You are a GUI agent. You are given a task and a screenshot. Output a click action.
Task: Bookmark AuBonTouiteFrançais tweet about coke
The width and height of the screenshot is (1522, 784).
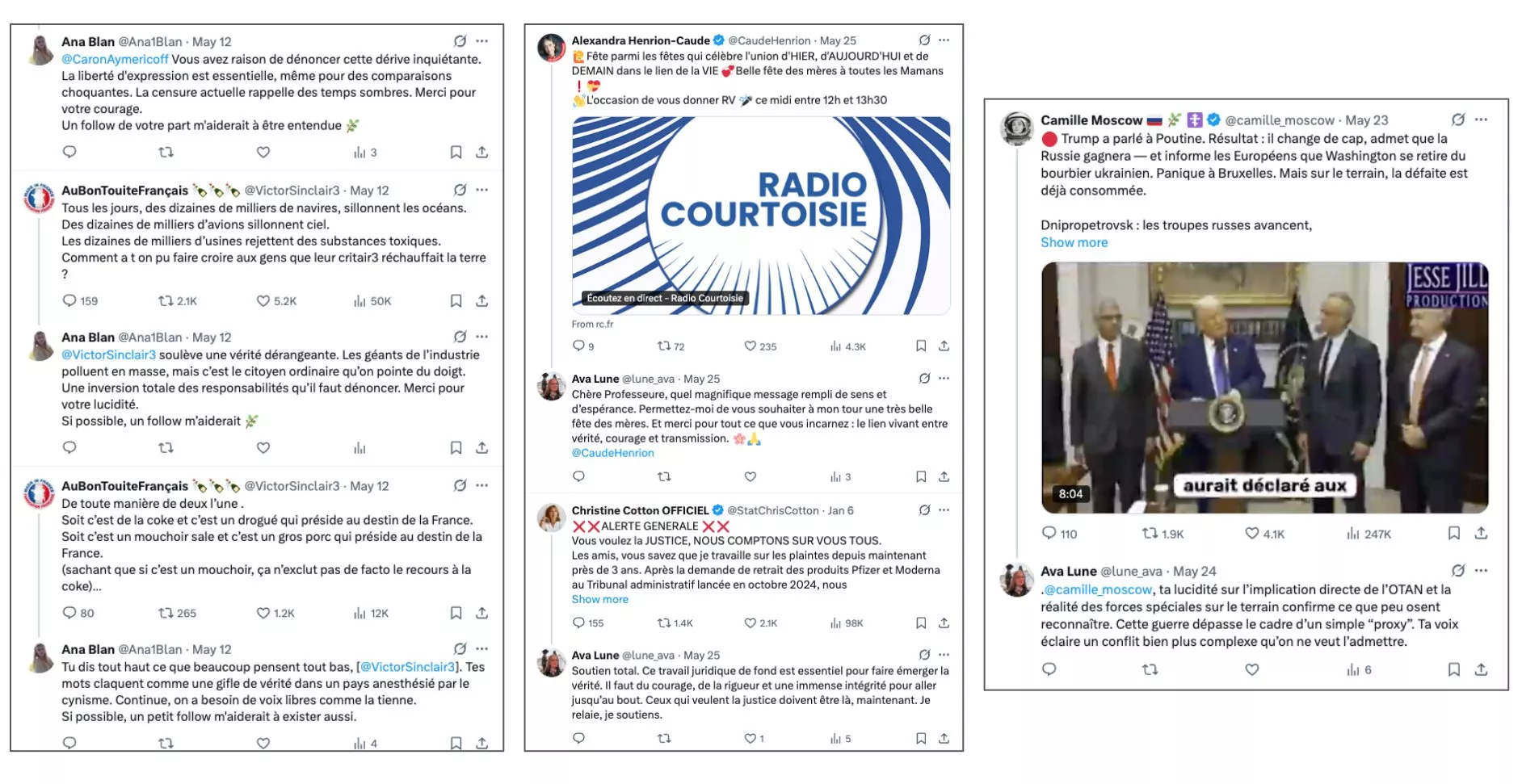coord(456,613)
